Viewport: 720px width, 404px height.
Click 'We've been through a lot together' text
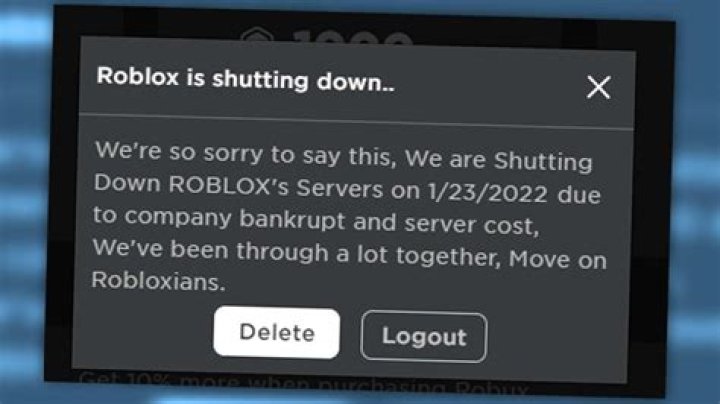[x=297, y=253]
